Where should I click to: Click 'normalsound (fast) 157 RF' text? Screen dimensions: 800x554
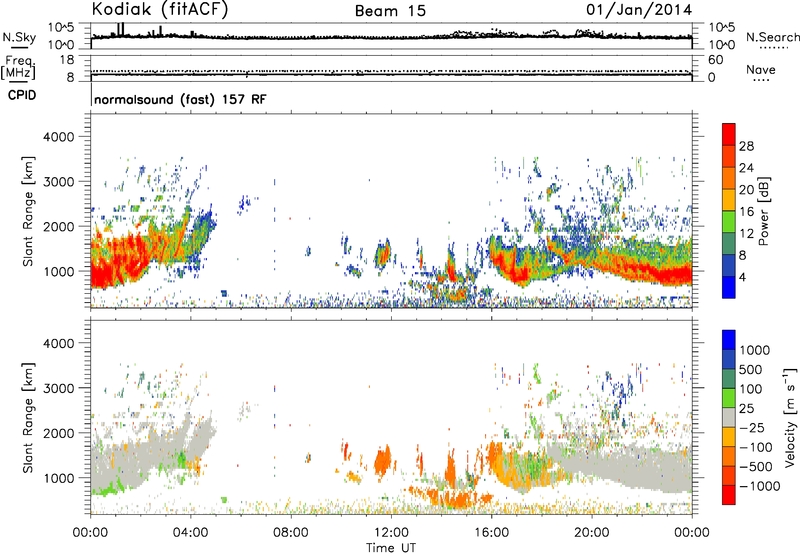[180, 99]
